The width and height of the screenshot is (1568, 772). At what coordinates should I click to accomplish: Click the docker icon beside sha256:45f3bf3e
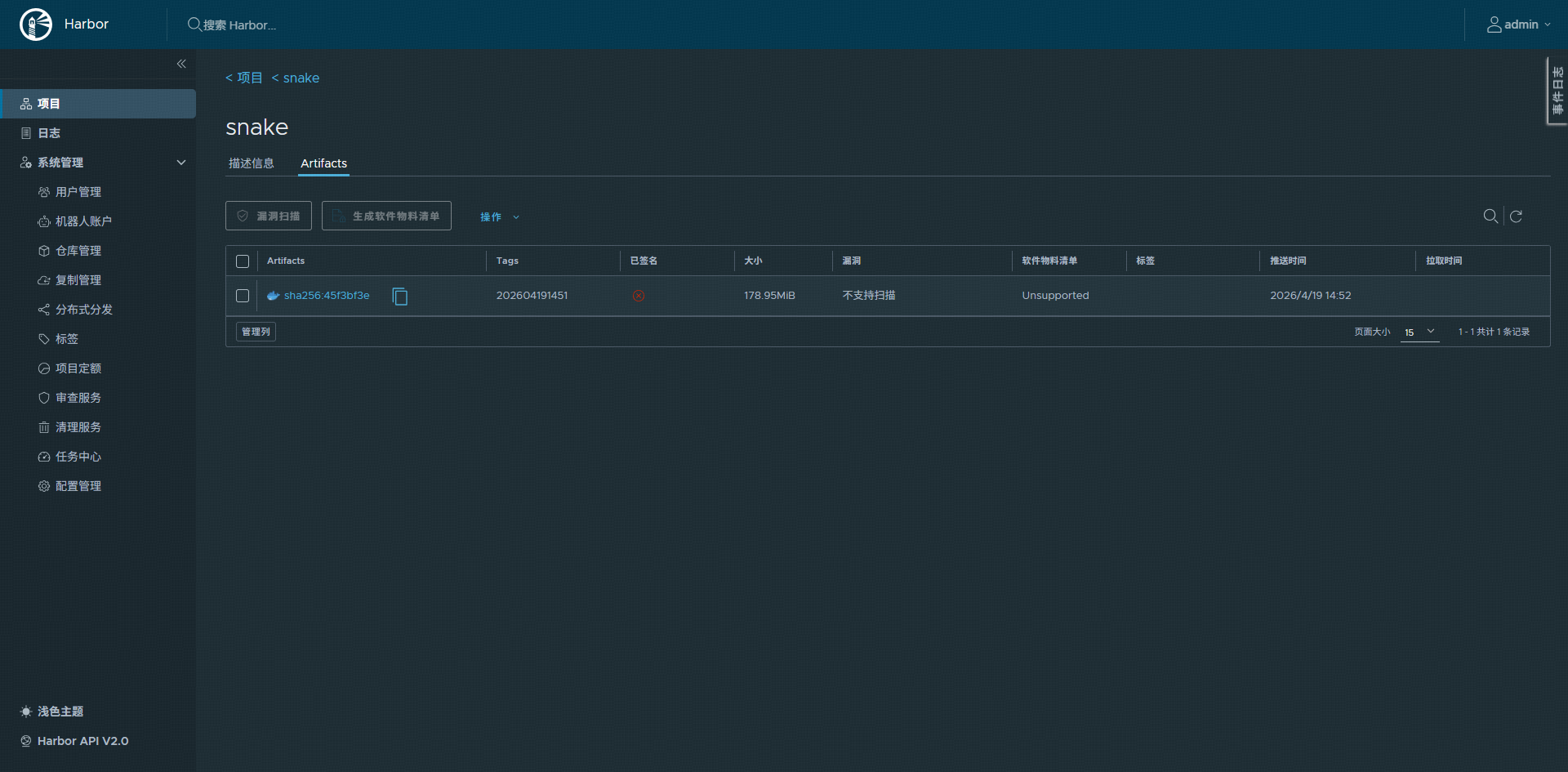tap(274, 296)
